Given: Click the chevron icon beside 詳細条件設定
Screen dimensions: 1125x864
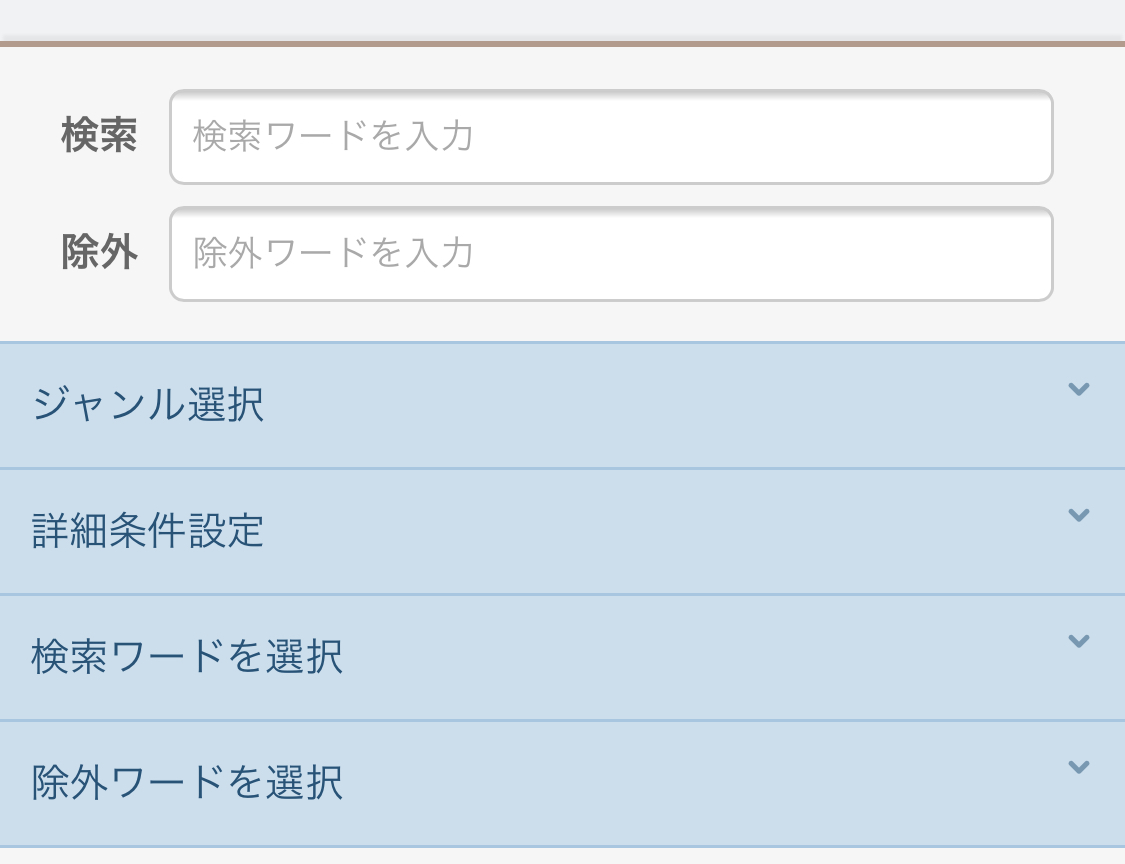Looking at the screenshot, I should [x=1078, y=516].
